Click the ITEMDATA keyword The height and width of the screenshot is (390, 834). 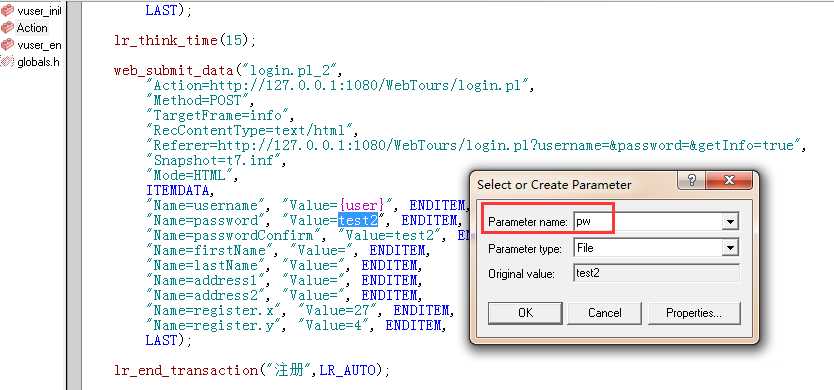(180, 190)
